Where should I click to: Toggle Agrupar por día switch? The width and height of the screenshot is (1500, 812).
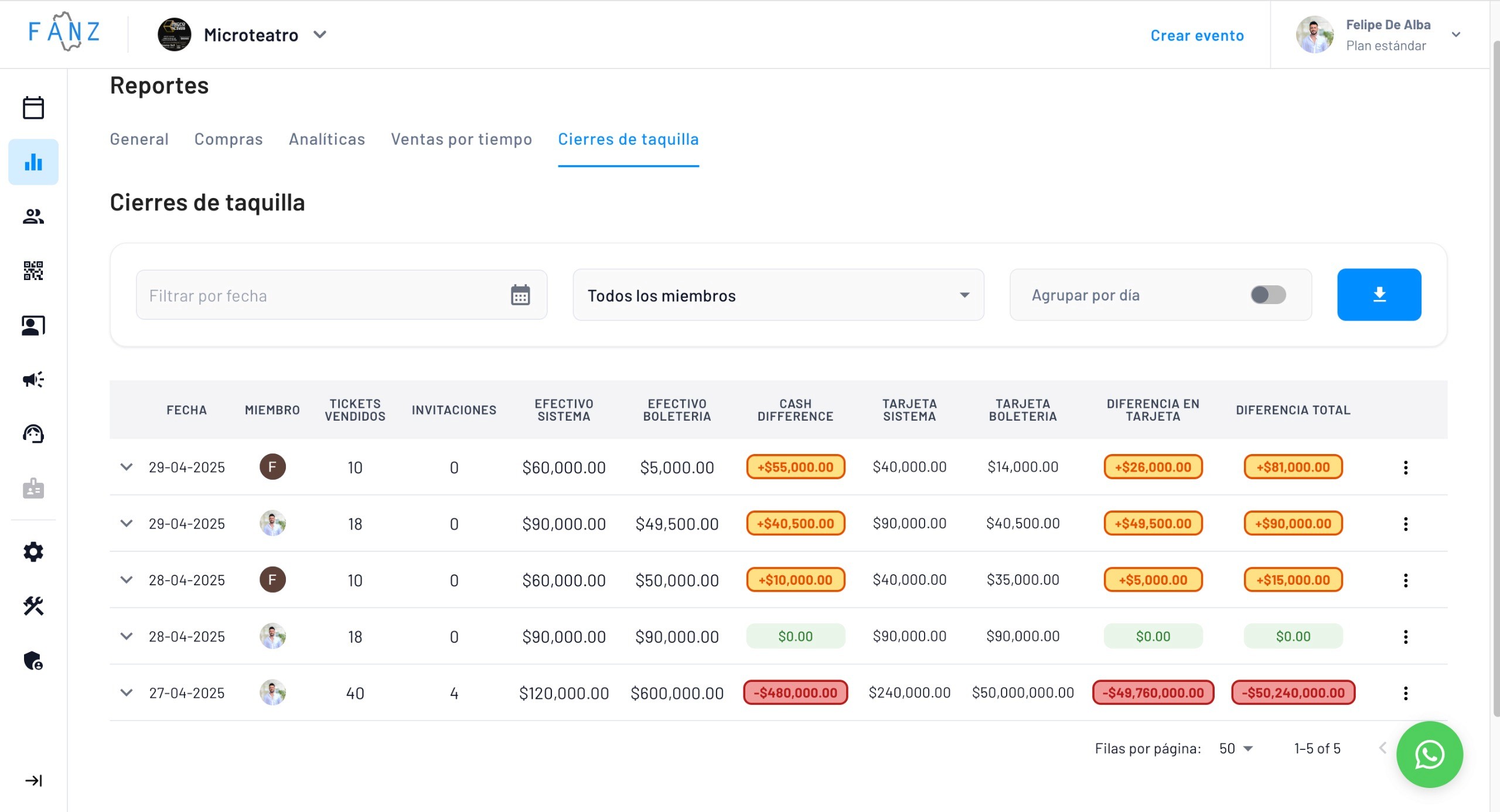(x=1267, y=295)
